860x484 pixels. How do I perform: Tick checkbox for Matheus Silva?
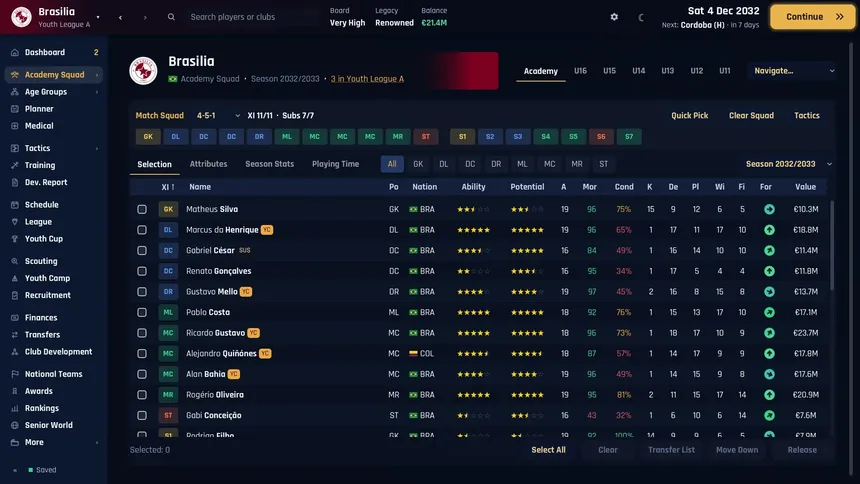(142, 209)
